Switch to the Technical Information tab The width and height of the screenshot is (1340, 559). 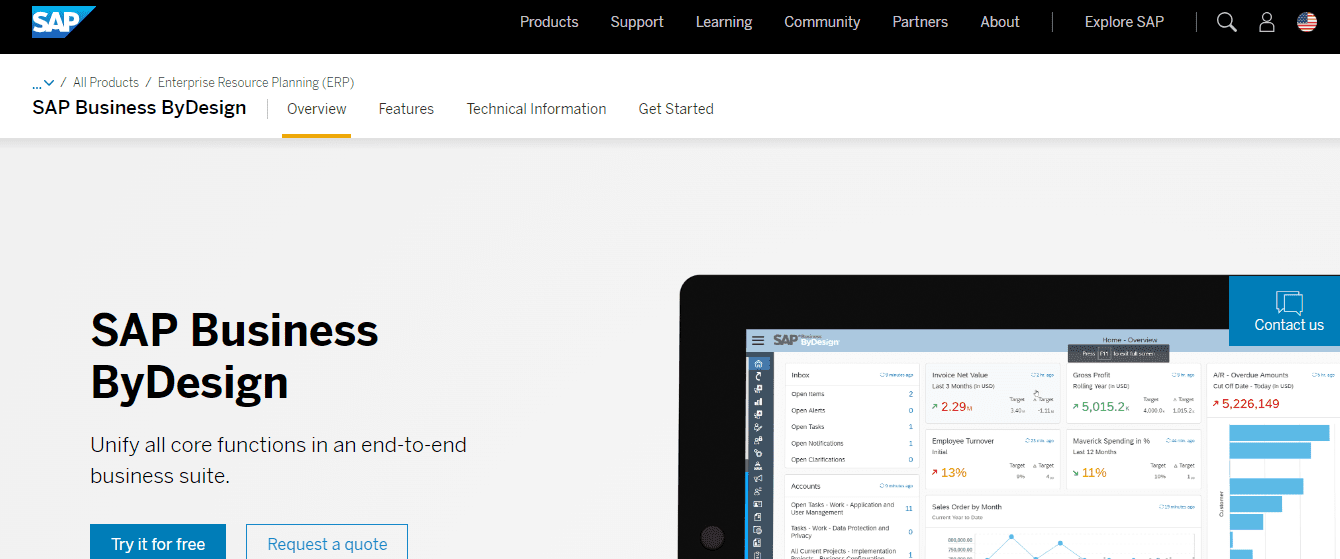(x=536, y=109)
